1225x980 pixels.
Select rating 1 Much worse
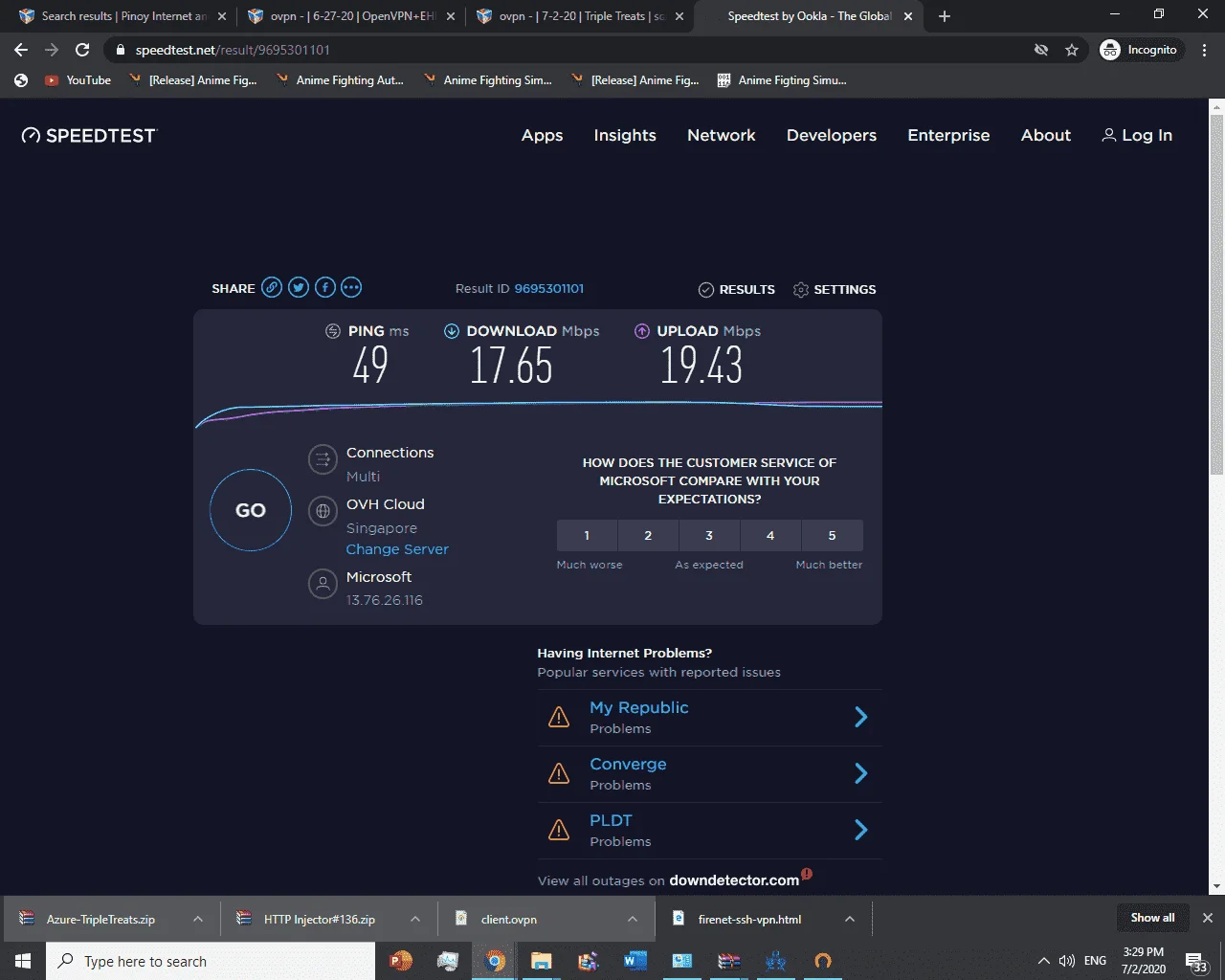click(x=587, y=535)
